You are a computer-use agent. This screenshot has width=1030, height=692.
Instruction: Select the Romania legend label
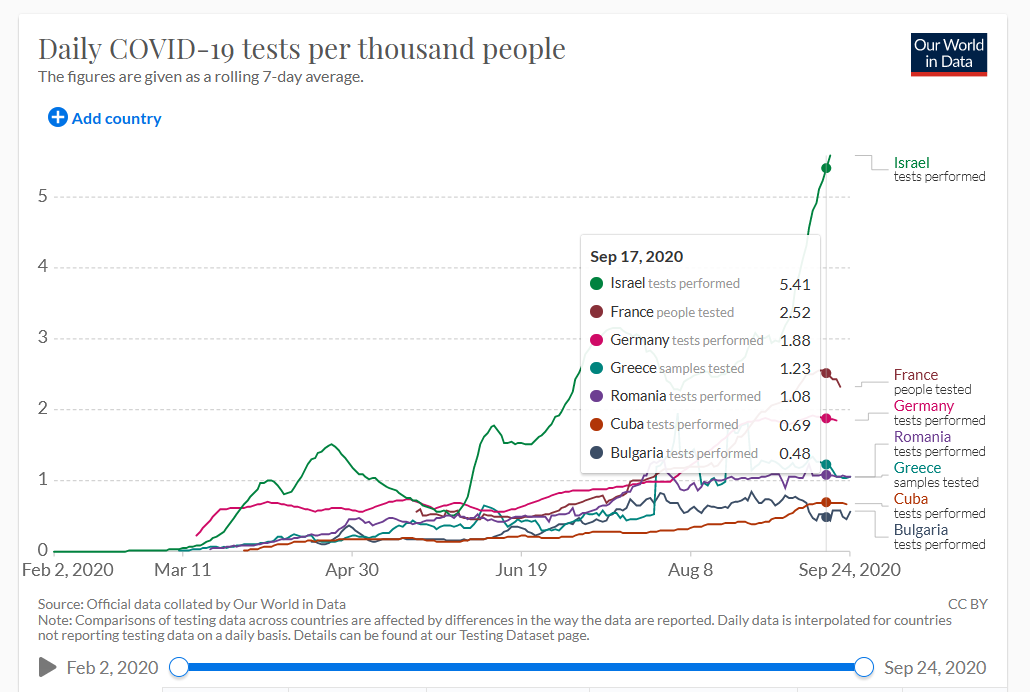coord(922,437)
